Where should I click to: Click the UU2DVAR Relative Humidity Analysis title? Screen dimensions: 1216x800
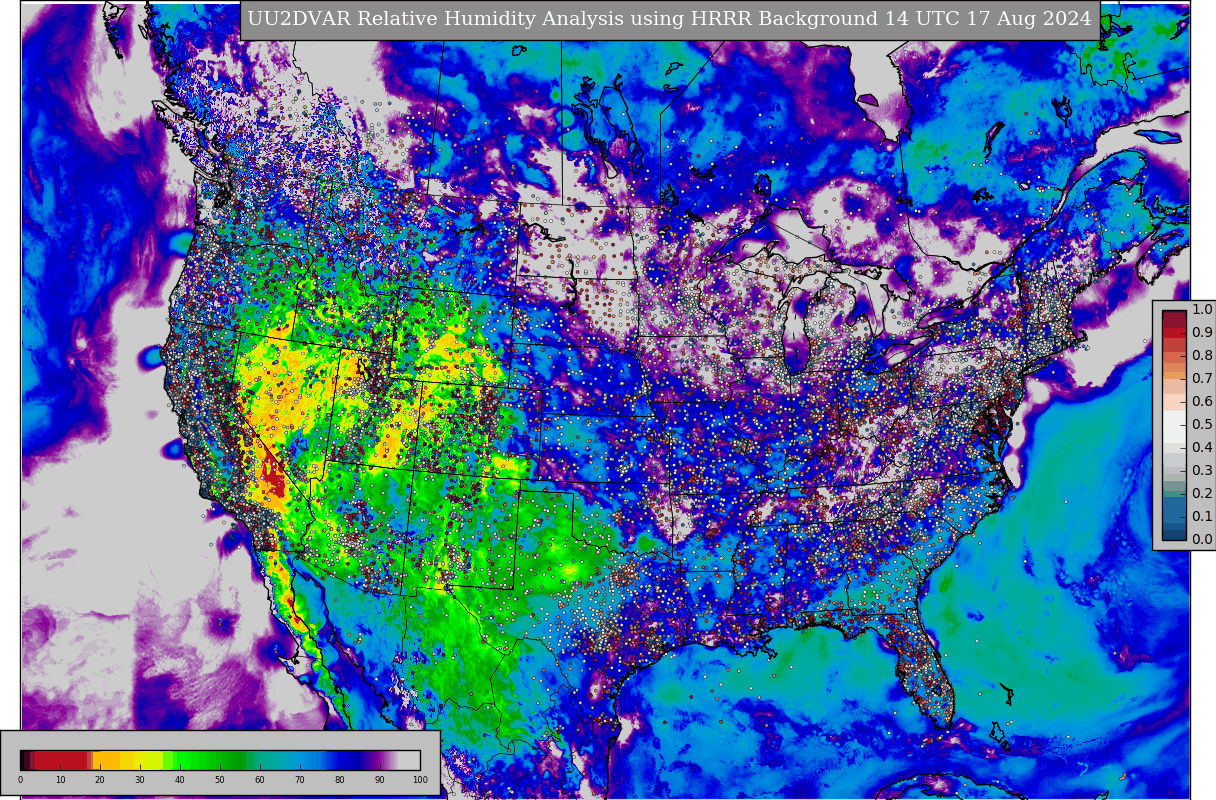(x=669, y=19)
